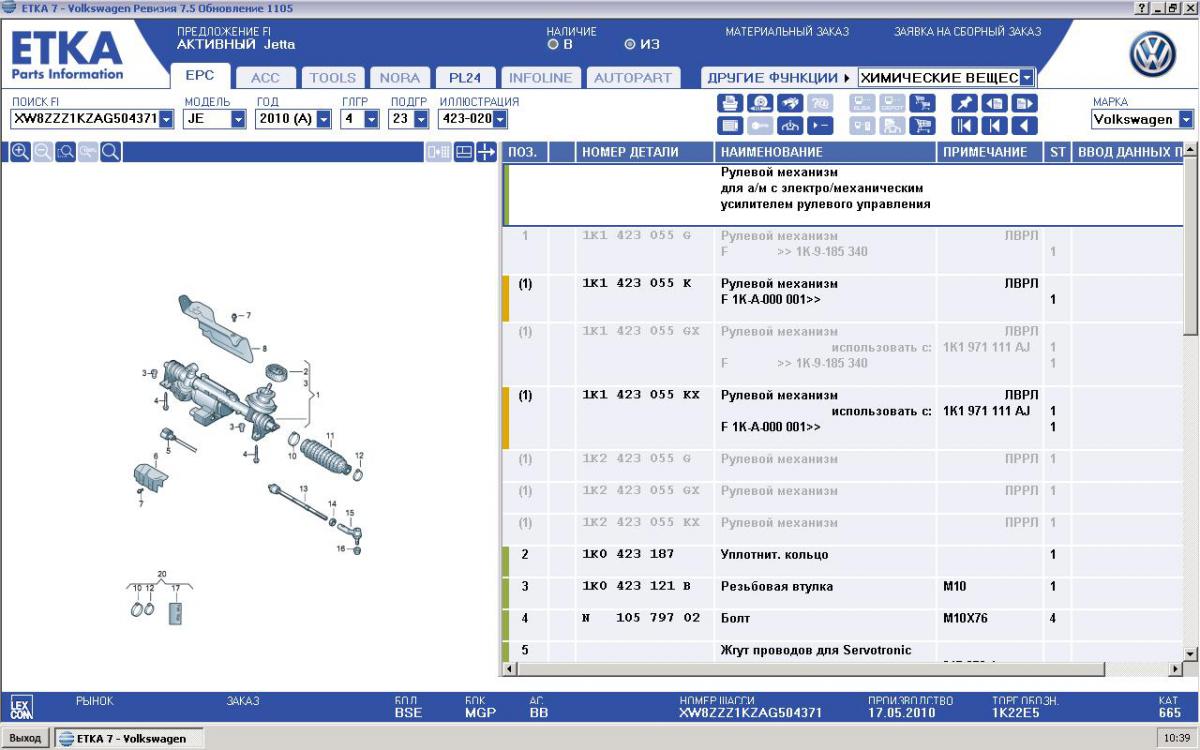1200x750 pixels.
Task: Click the Выход button in the taskbar
Action: 25,738
